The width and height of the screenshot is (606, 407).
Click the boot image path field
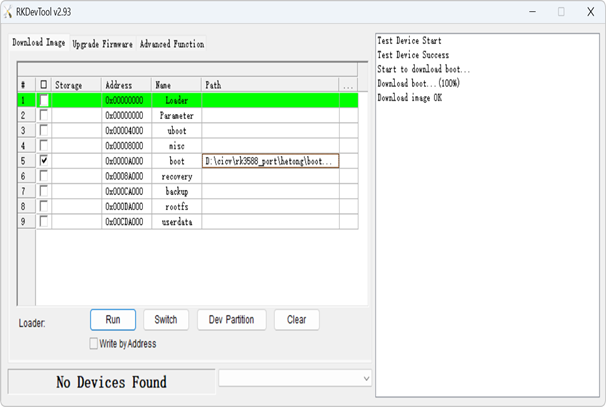pyautogui.click(x=270, y=160)
